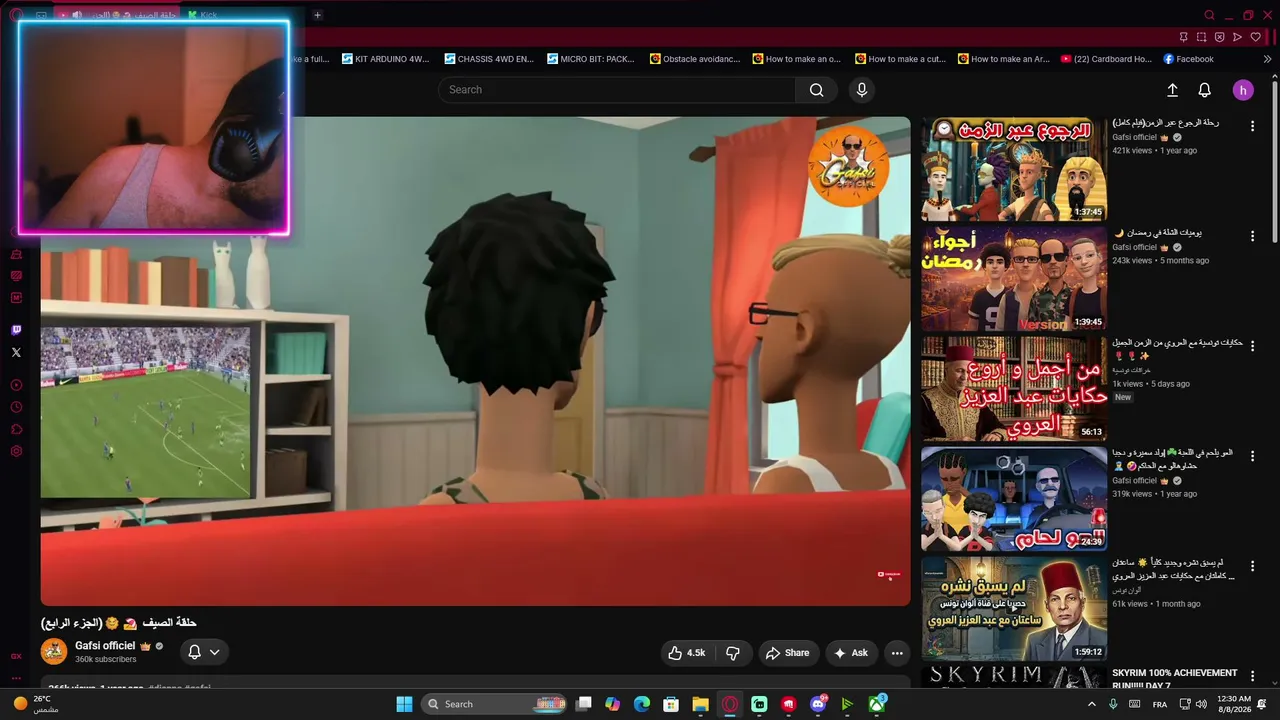Open the Opera search tabs magnifier icon
This screenshot has height=720, width=1280.
point(1209,15)
